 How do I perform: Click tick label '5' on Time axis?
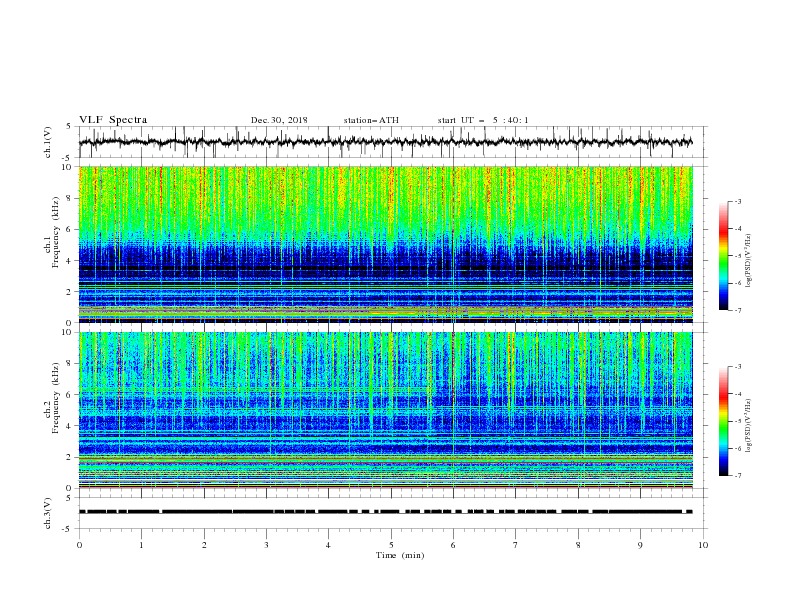point(391,545)
